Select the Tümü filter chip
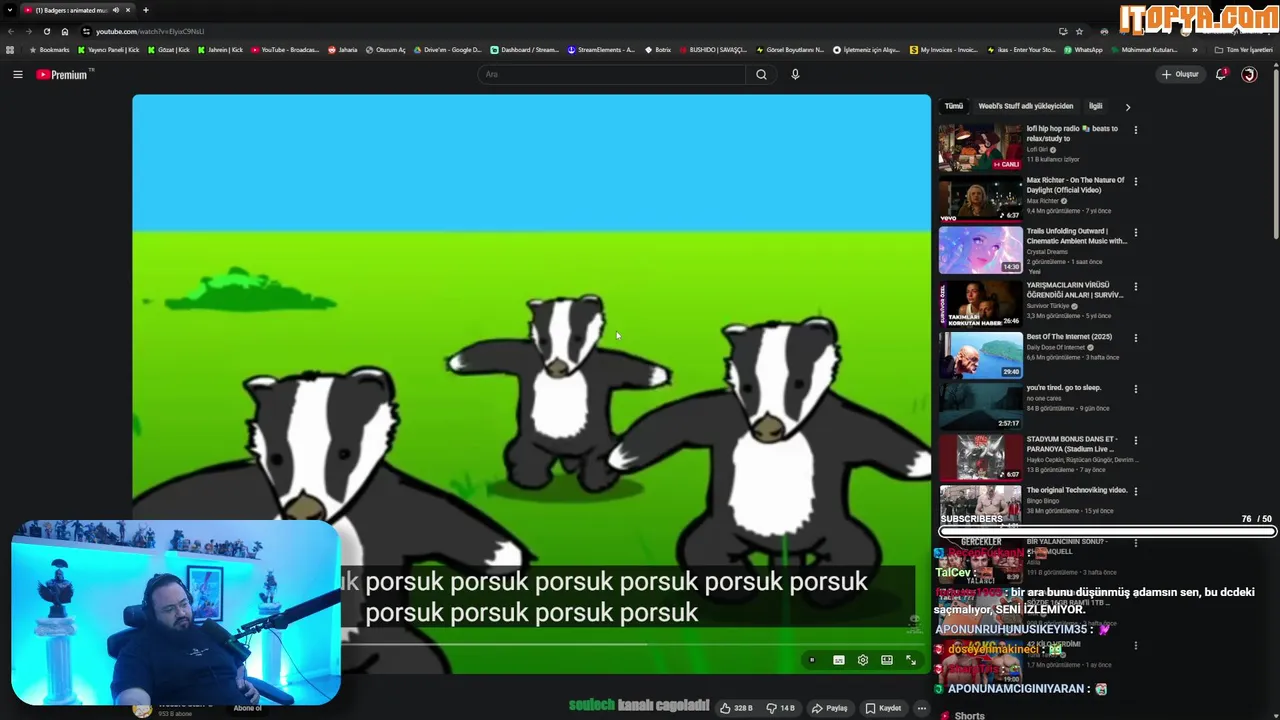 point(954,106)
